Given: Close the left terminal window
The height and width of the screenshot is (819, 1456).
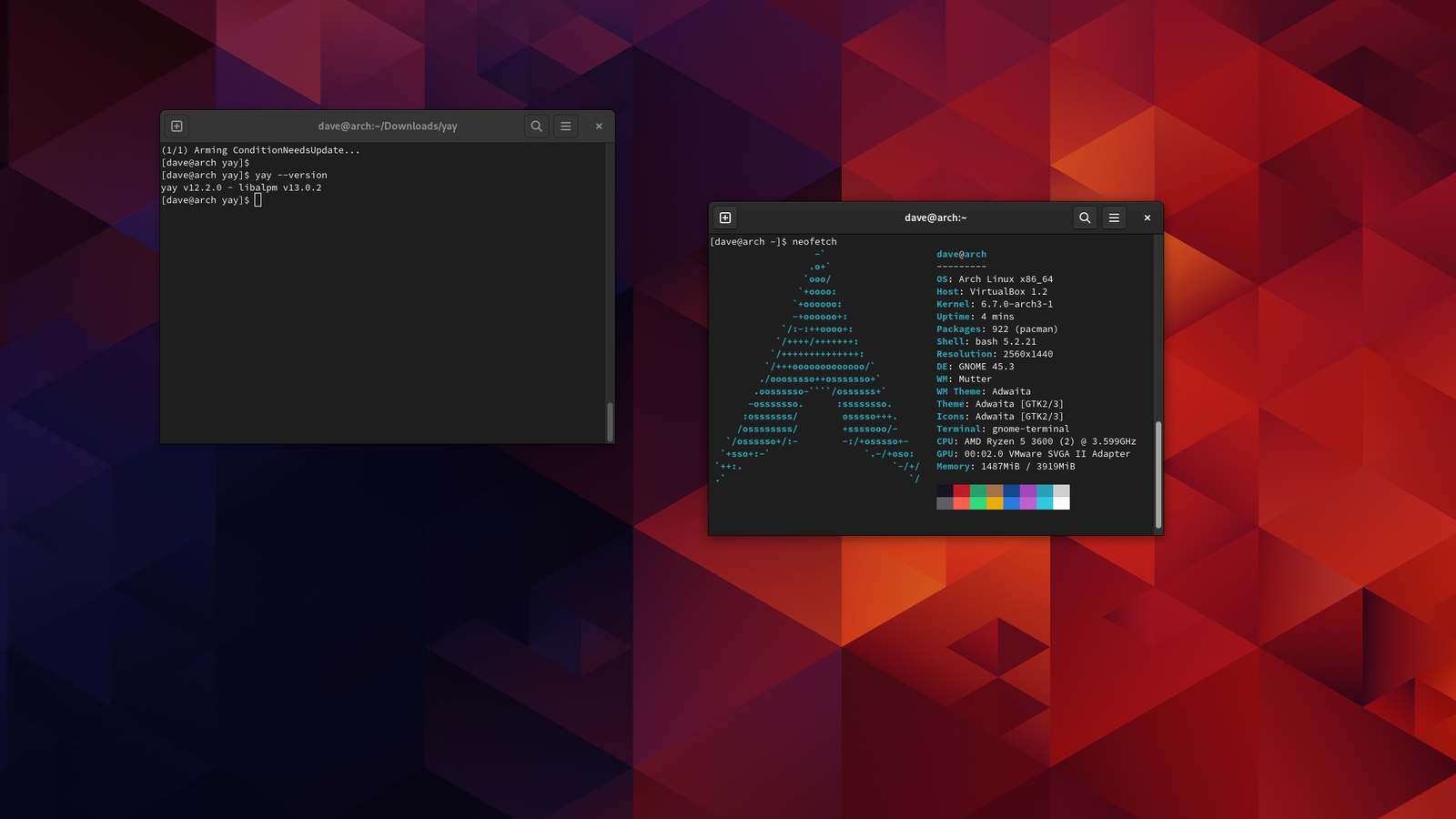Looking at the screenshot, I should pos(598,126).
